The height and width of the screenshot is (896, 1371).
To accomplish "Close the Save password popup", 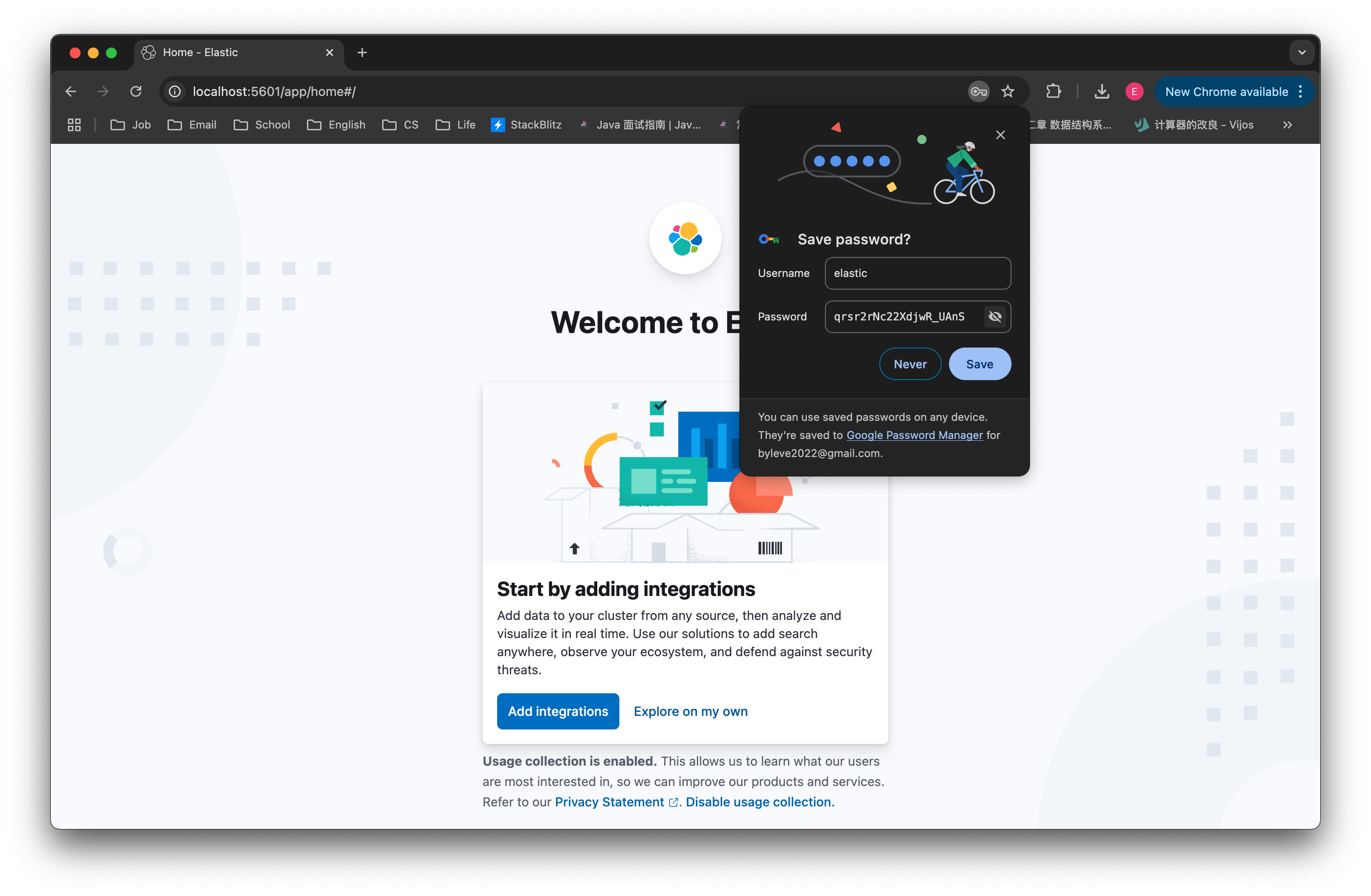I will click(1000, 135).
